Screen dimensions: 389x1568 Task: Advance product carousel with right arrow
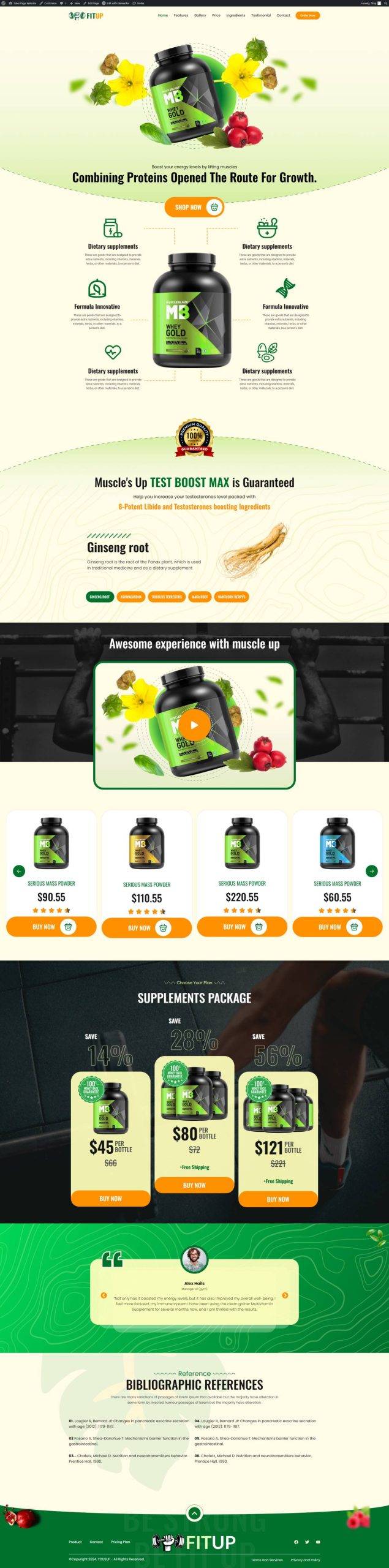[371, 871]
